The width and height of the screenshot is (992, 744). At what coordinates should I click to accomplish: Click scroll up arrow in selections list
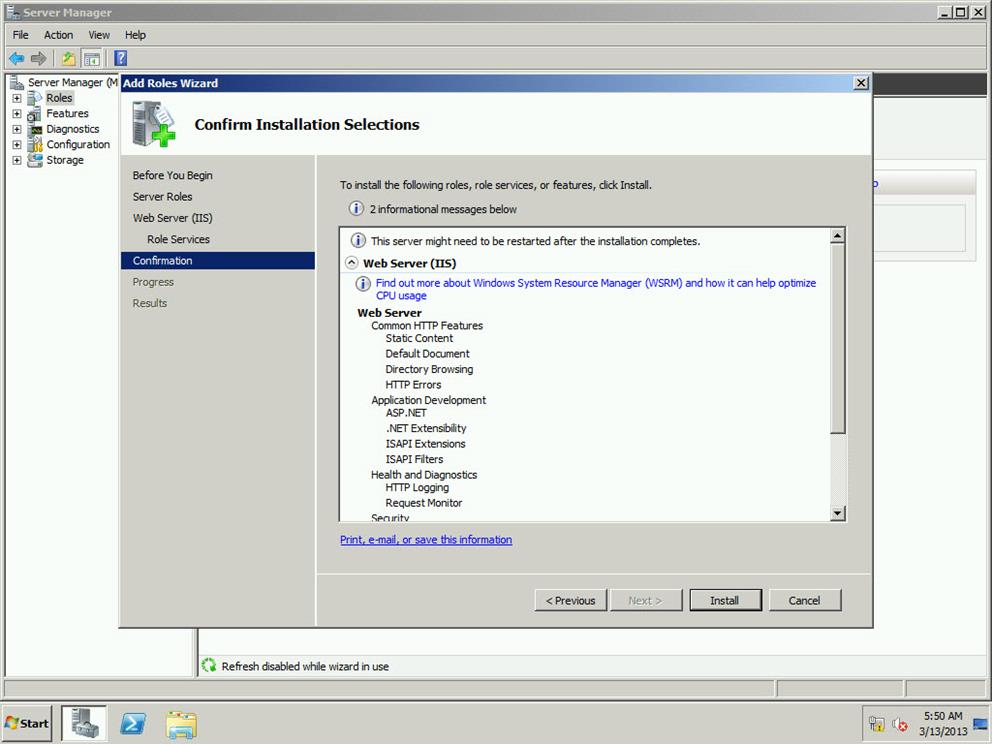point(837,236)
